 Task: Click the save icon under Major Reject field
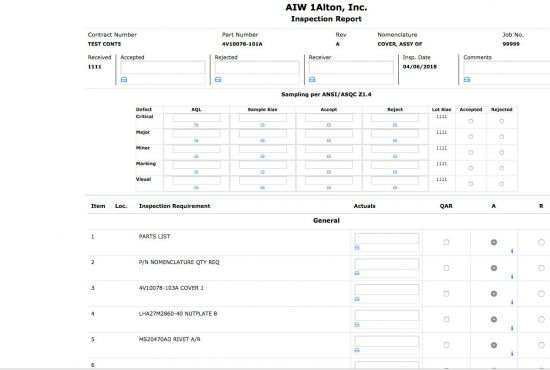point(395,141)
